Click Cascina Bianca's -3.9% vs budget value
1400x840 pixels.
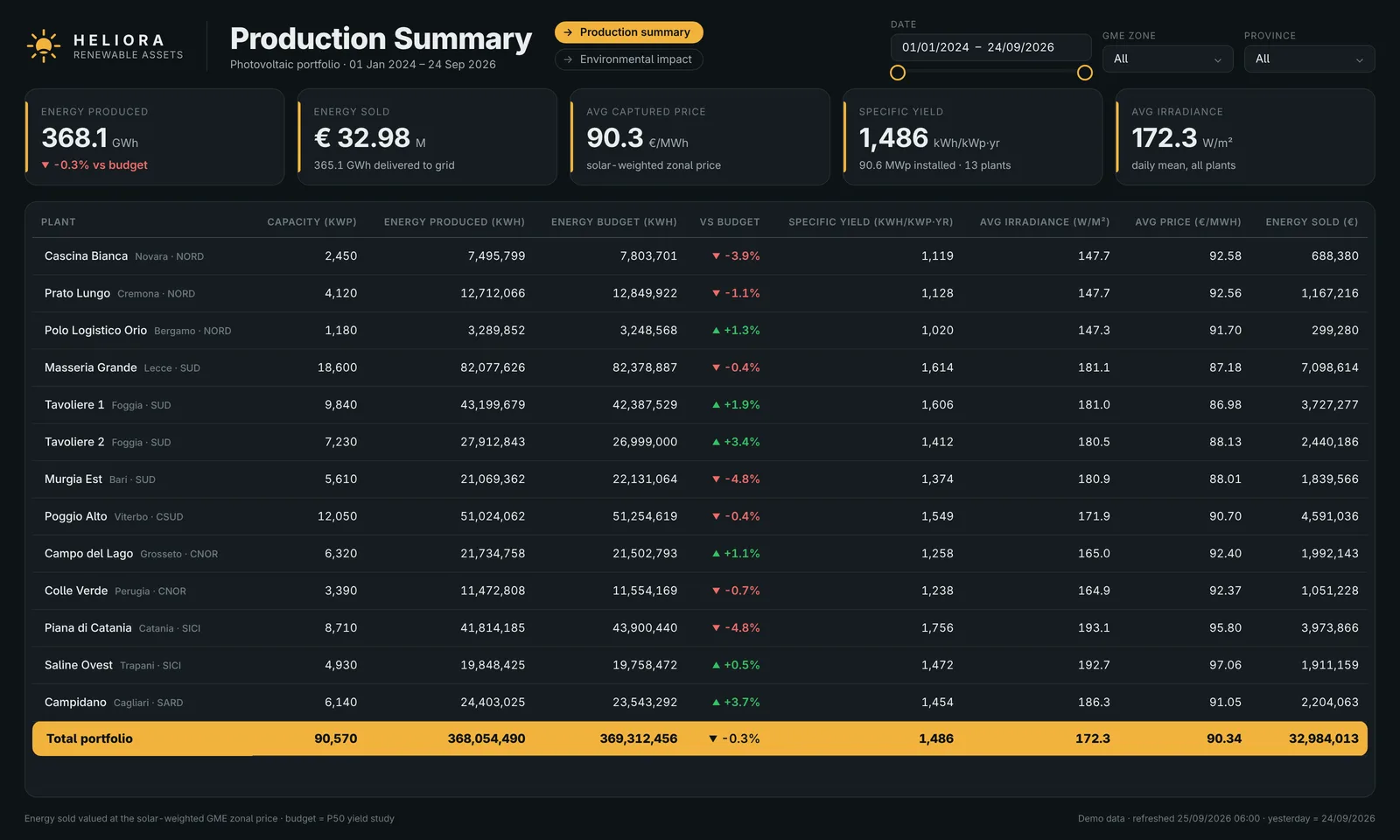[x=736, y=256]
